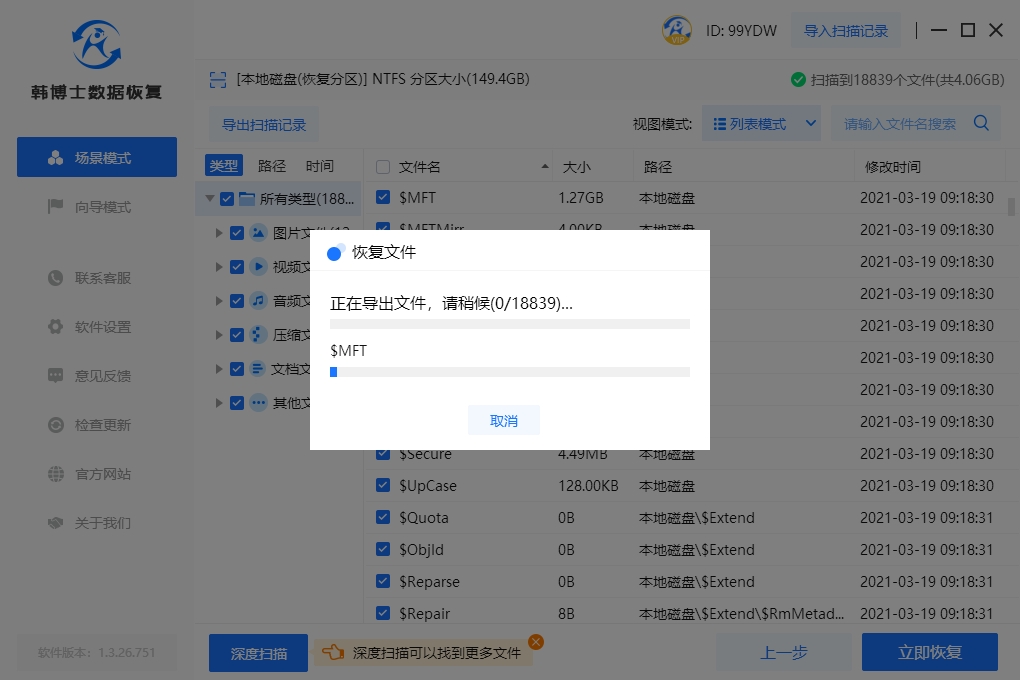This screenshot has height=680, width=1020.
Task: Click the 导出扫描记录 button
Action: click(264, 125)
